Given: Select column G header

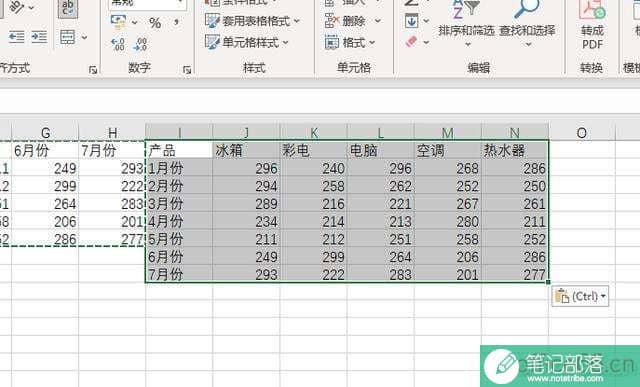Looking at the screenshot, I should 45,132.
